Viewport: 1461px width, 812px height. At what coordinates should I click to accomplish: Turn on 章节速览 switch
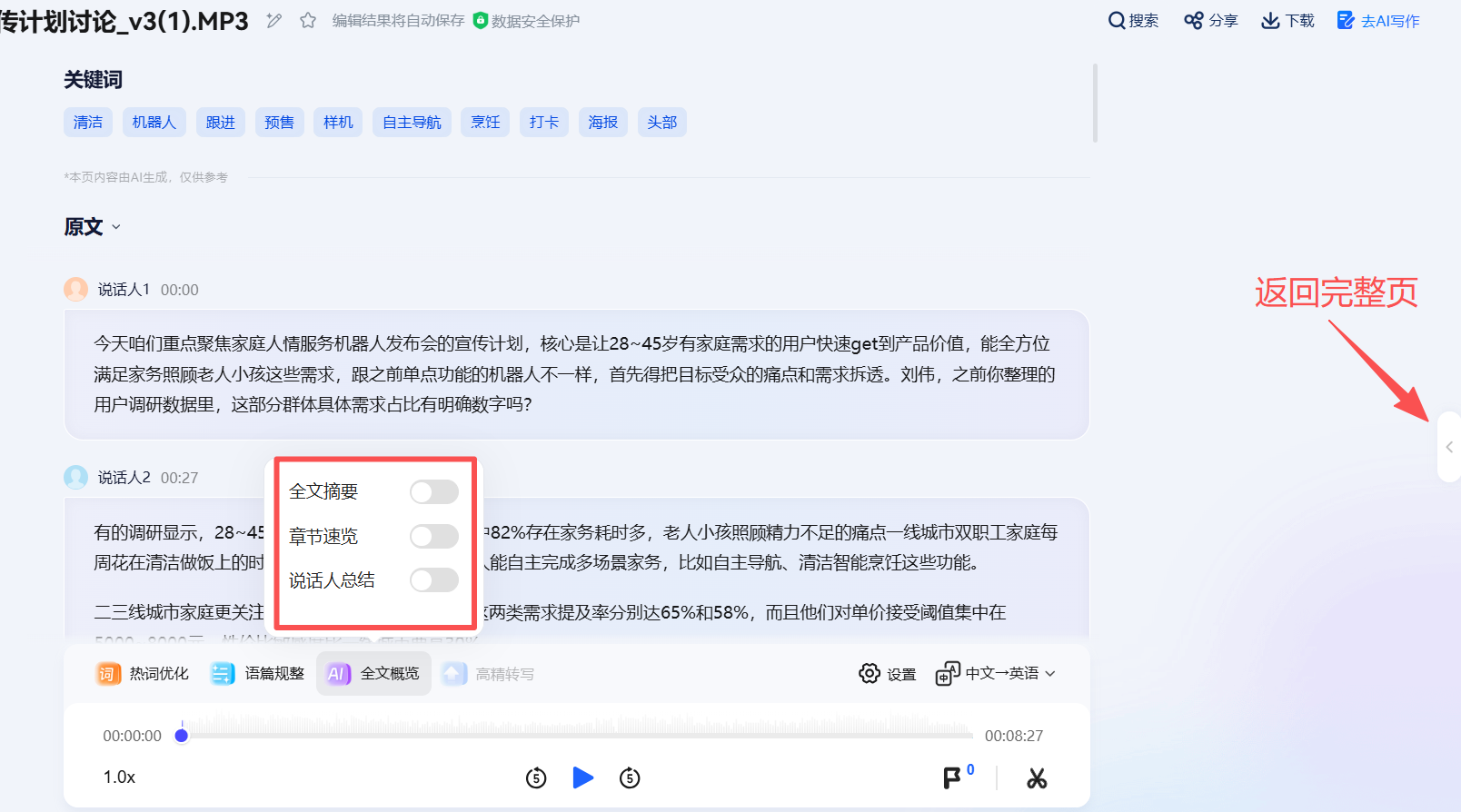click(x=433, y=536)
